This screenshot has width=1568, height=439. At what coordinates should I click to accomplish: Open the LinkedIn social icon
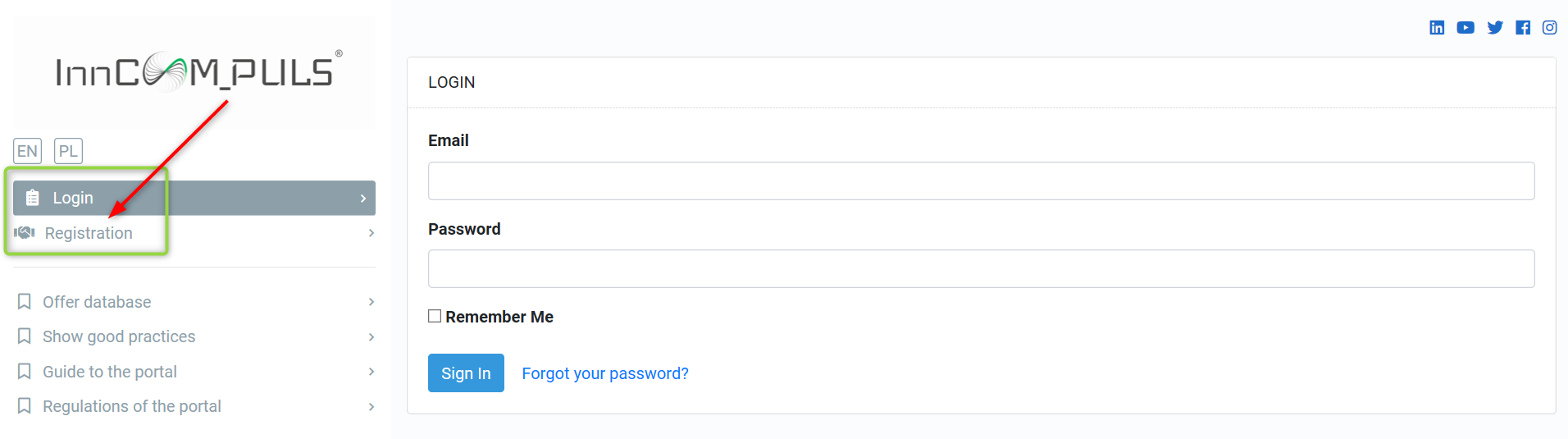pyautogui.click(x=1437, y=28)
